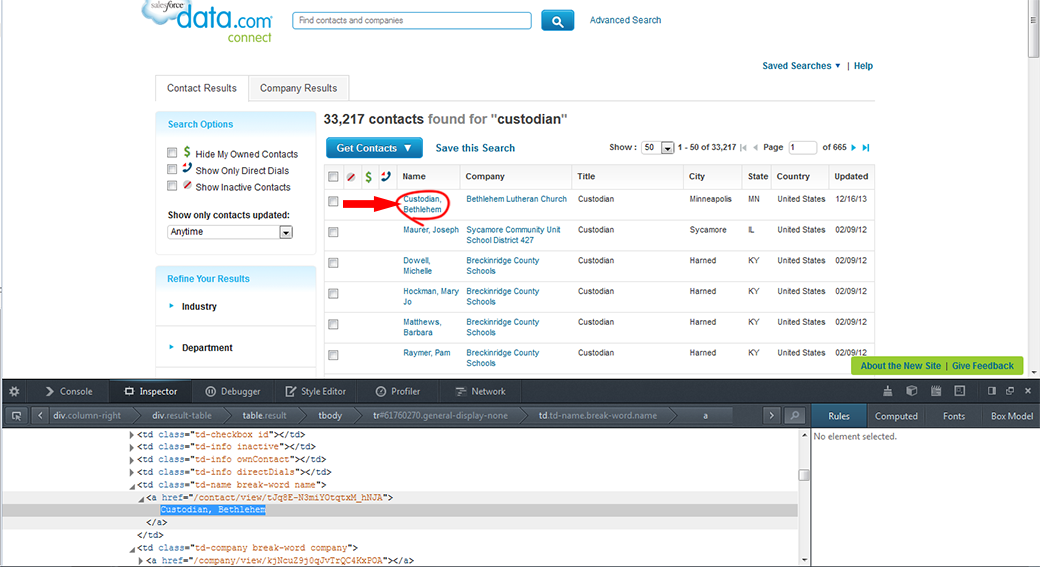Click About the New Site link

(x=900, y=365)
